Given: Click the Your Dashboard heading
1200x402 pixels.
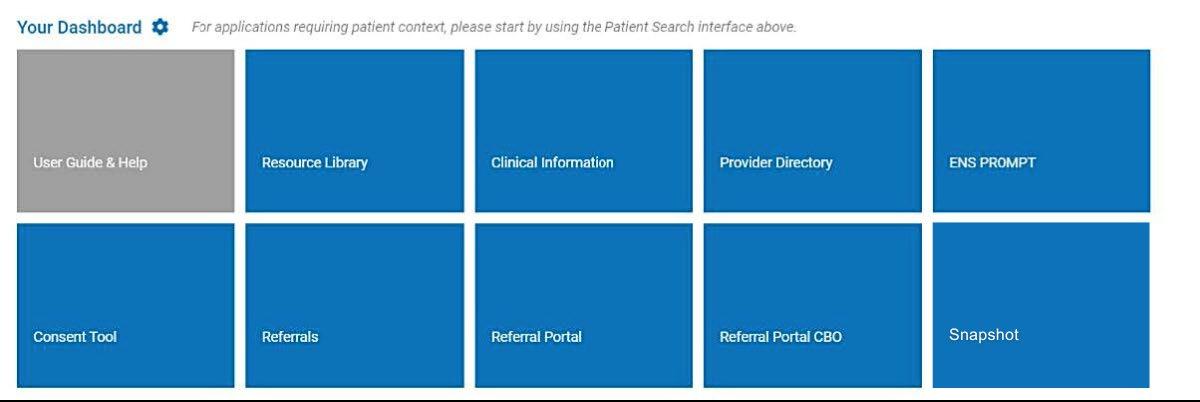Looking at the screenshot, I should coord(80,27).
